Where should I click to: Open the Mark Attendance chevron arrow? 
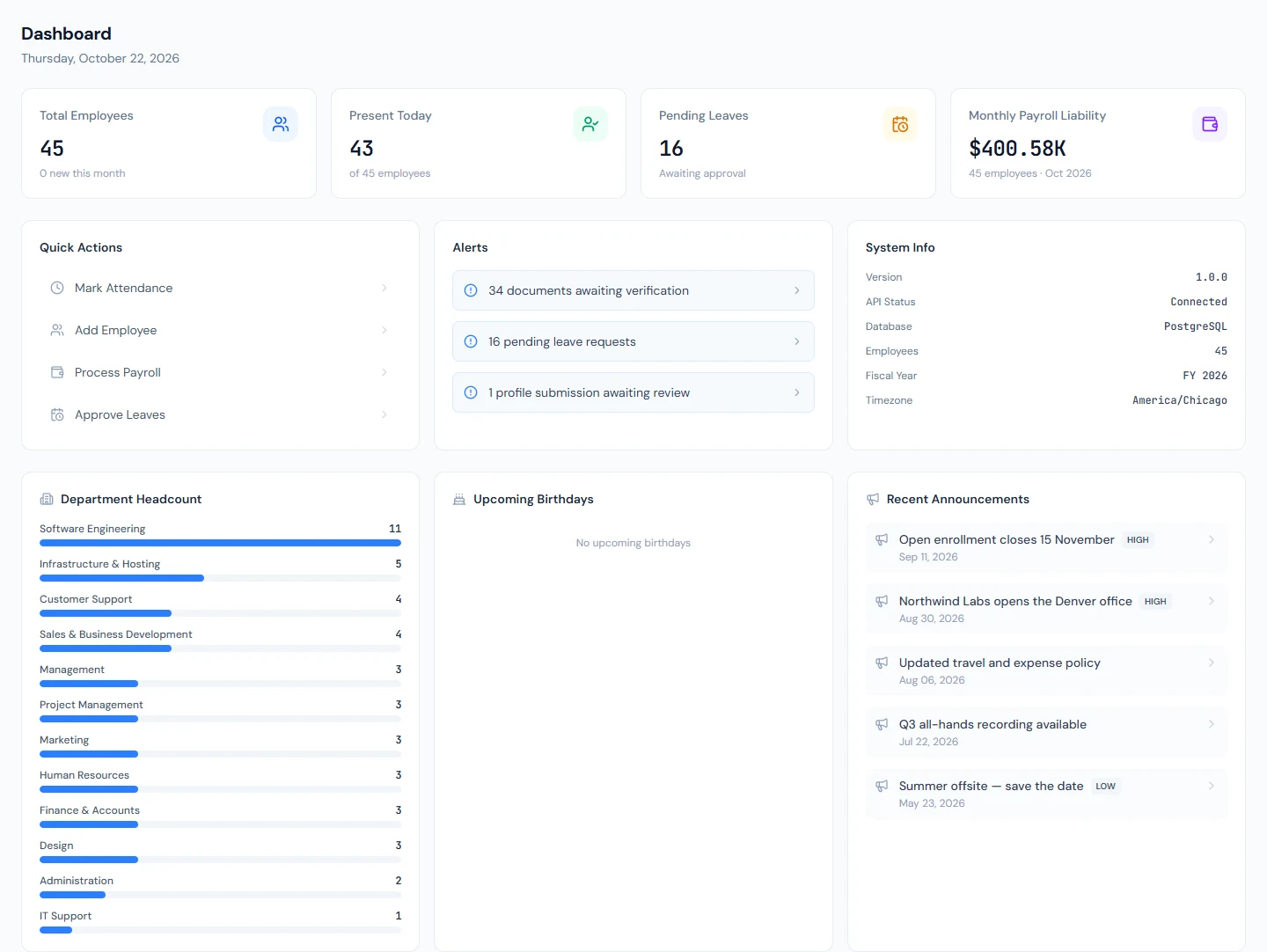[384, 288]
